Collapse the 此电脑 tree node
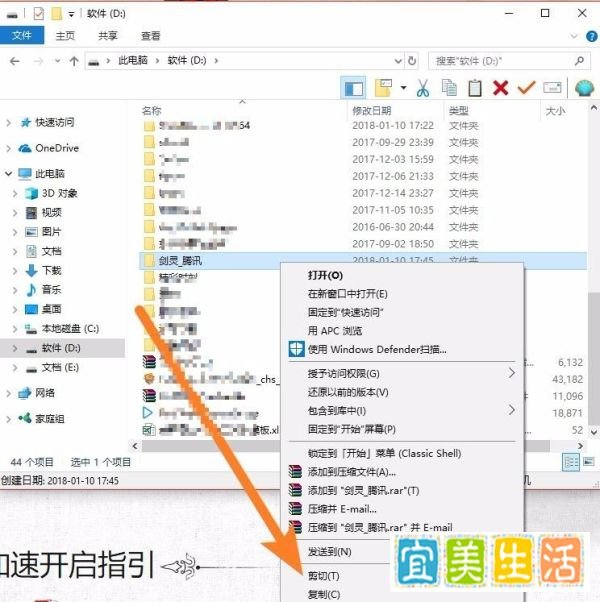The height and width of the screenshot is (602, 600). (x=8, y=174)
